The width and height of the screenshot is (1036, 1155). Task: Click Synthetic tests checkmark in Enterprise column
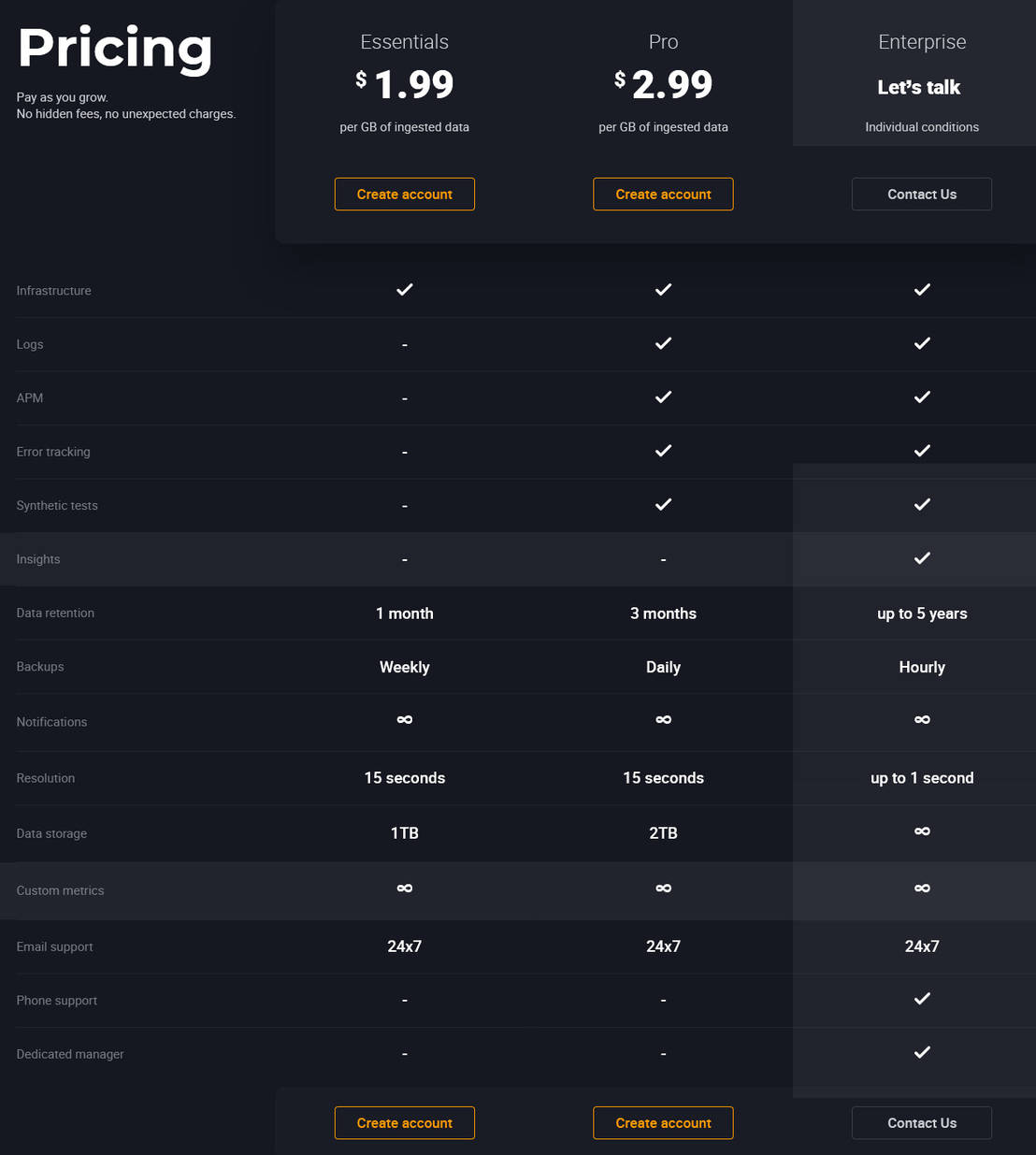pyautogui.click(x=922, y=504)
